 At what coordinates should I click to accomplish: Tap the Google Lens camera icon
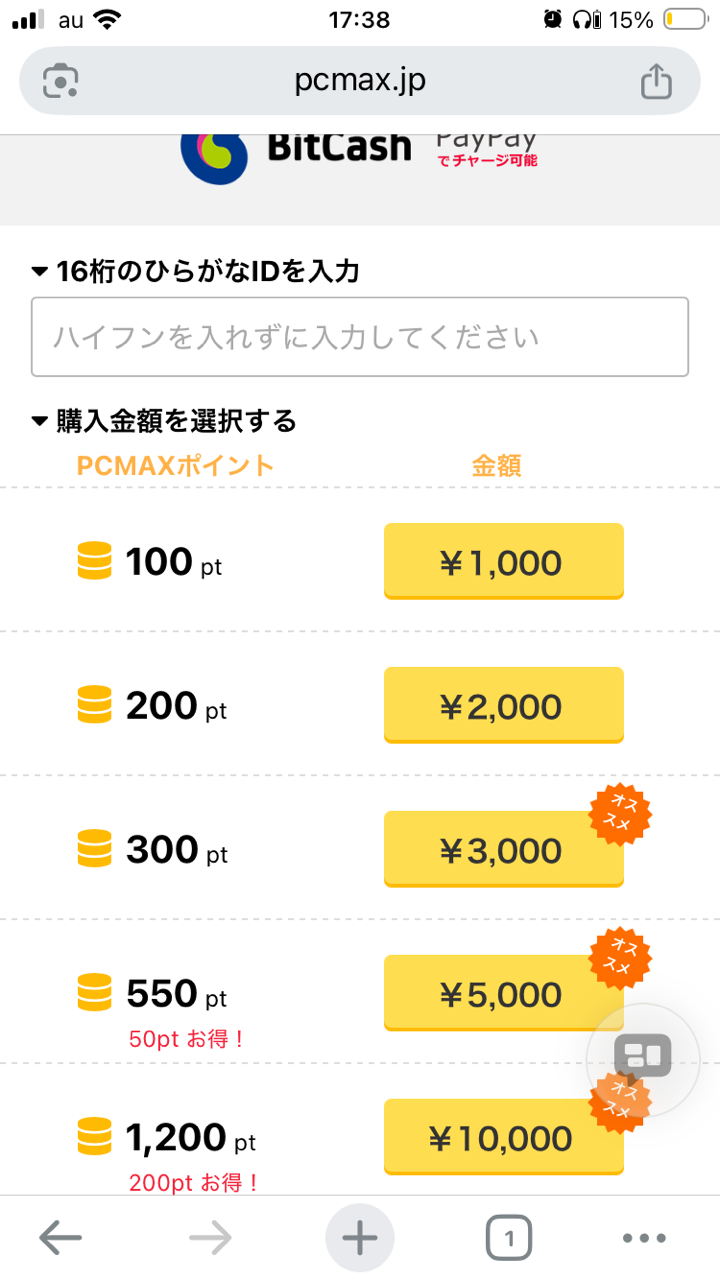[x=60, y=81]
